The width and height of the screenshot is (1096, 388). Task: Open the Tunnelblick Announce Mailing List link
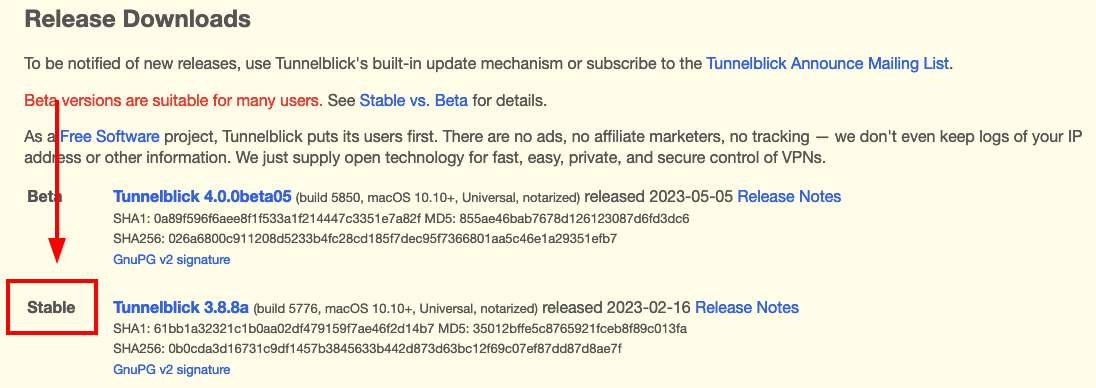pos(828,64)
